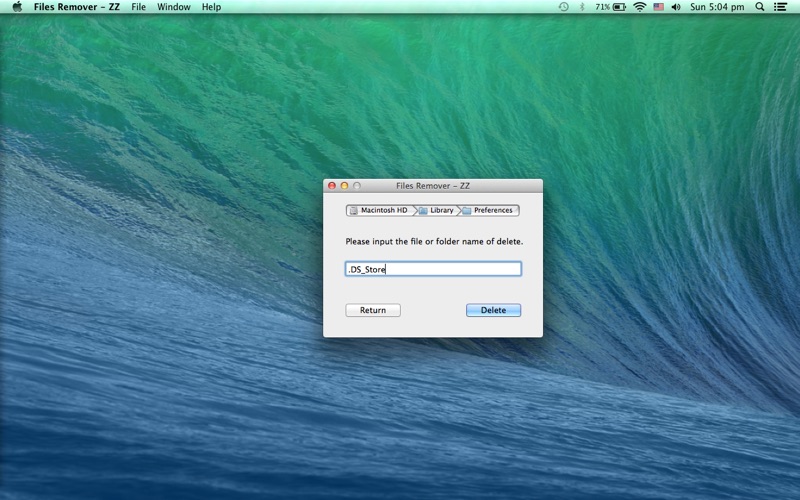Minimize the Files Remover window

[344, 186]
